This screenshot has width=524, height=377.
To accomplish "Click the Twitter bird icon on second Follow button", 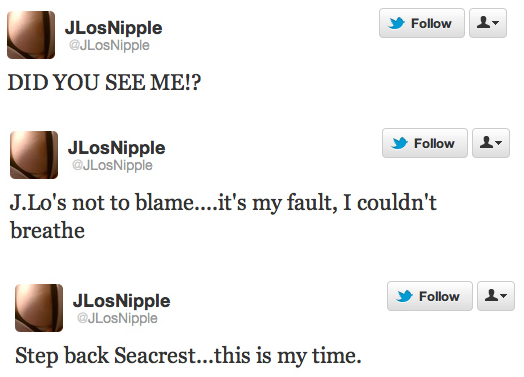I will (400, 143).
